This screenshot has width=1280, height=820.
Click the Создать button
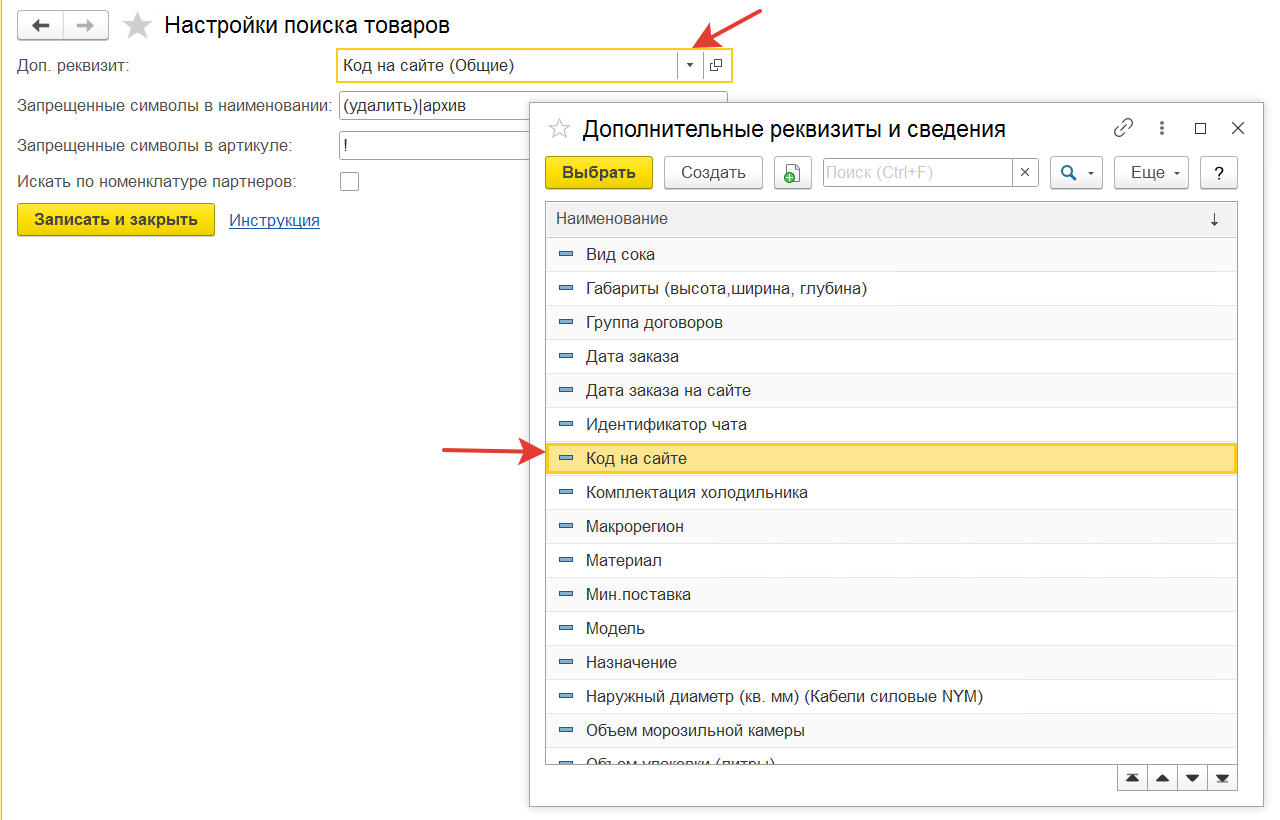pos(713,172)
